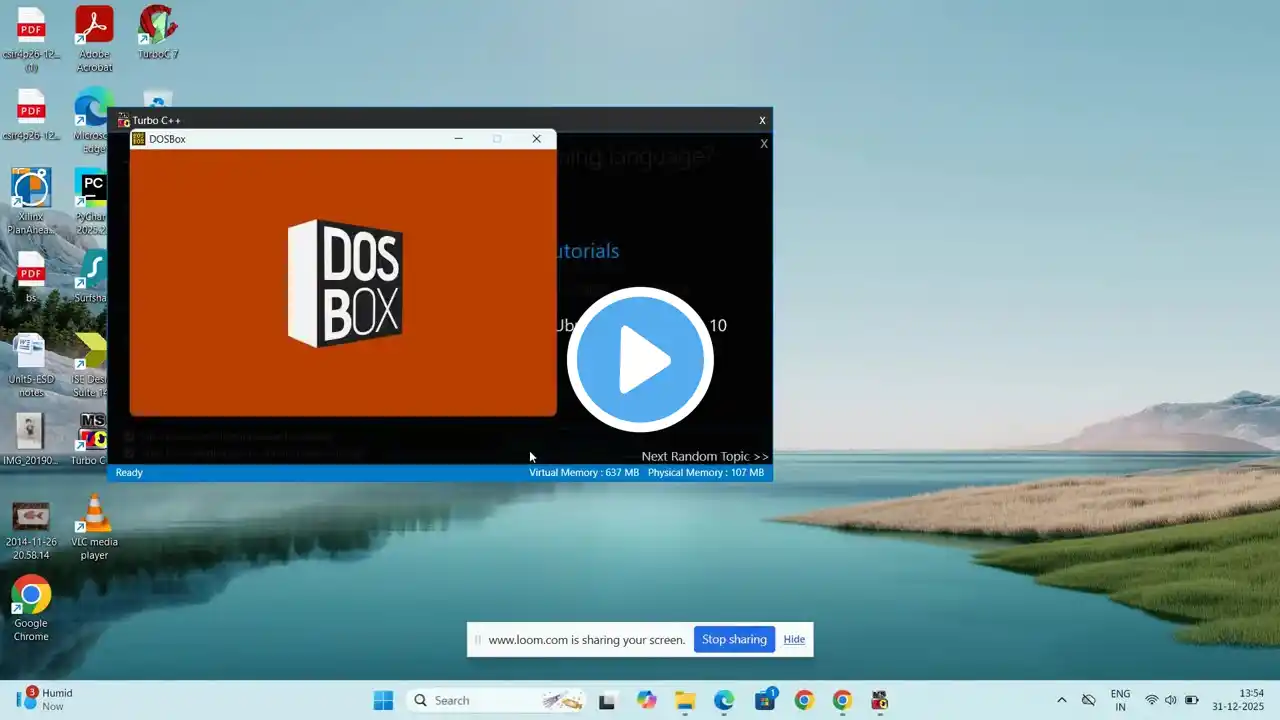Open the volume speaker tray icon
Screen dimensions: 1280x720
[x=1171, y=700]
